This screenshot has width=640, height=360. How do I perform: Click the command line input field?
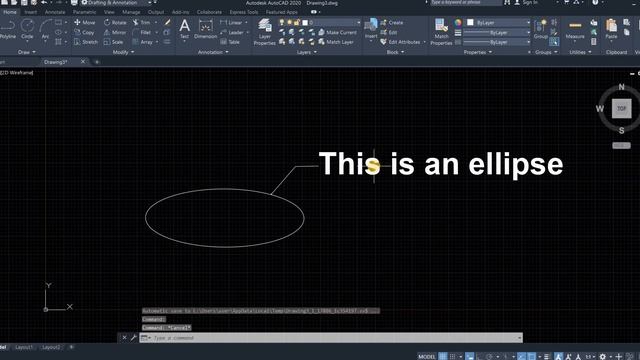[331, 338]
